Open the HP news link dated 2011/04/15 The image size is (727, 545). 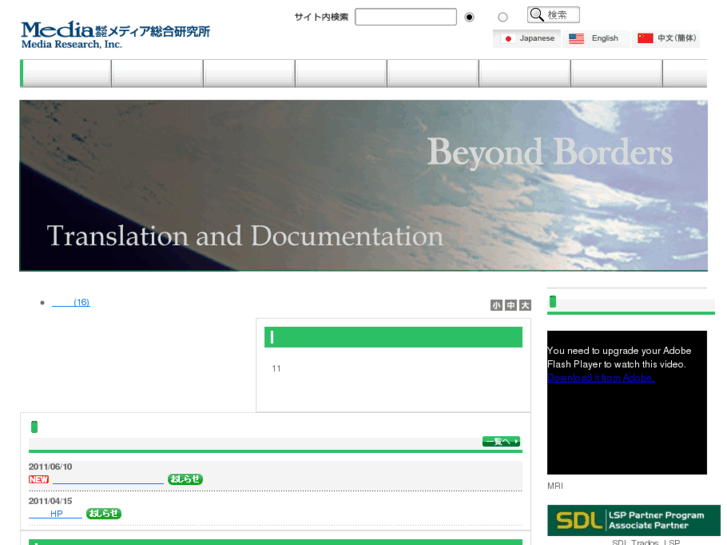point(55,514)
